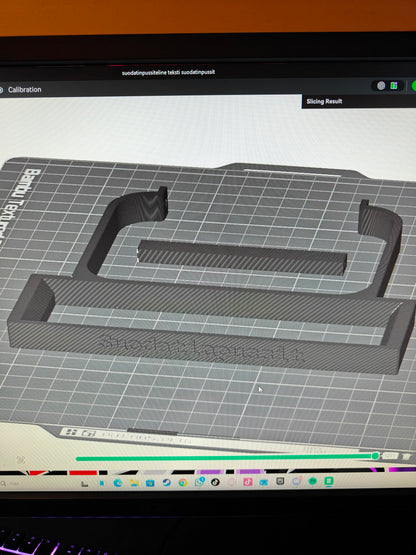This screenshot has width=416, height=555.
Task: Open the Calibration tab
Action: pyautogui.click(x=24, y=90)
